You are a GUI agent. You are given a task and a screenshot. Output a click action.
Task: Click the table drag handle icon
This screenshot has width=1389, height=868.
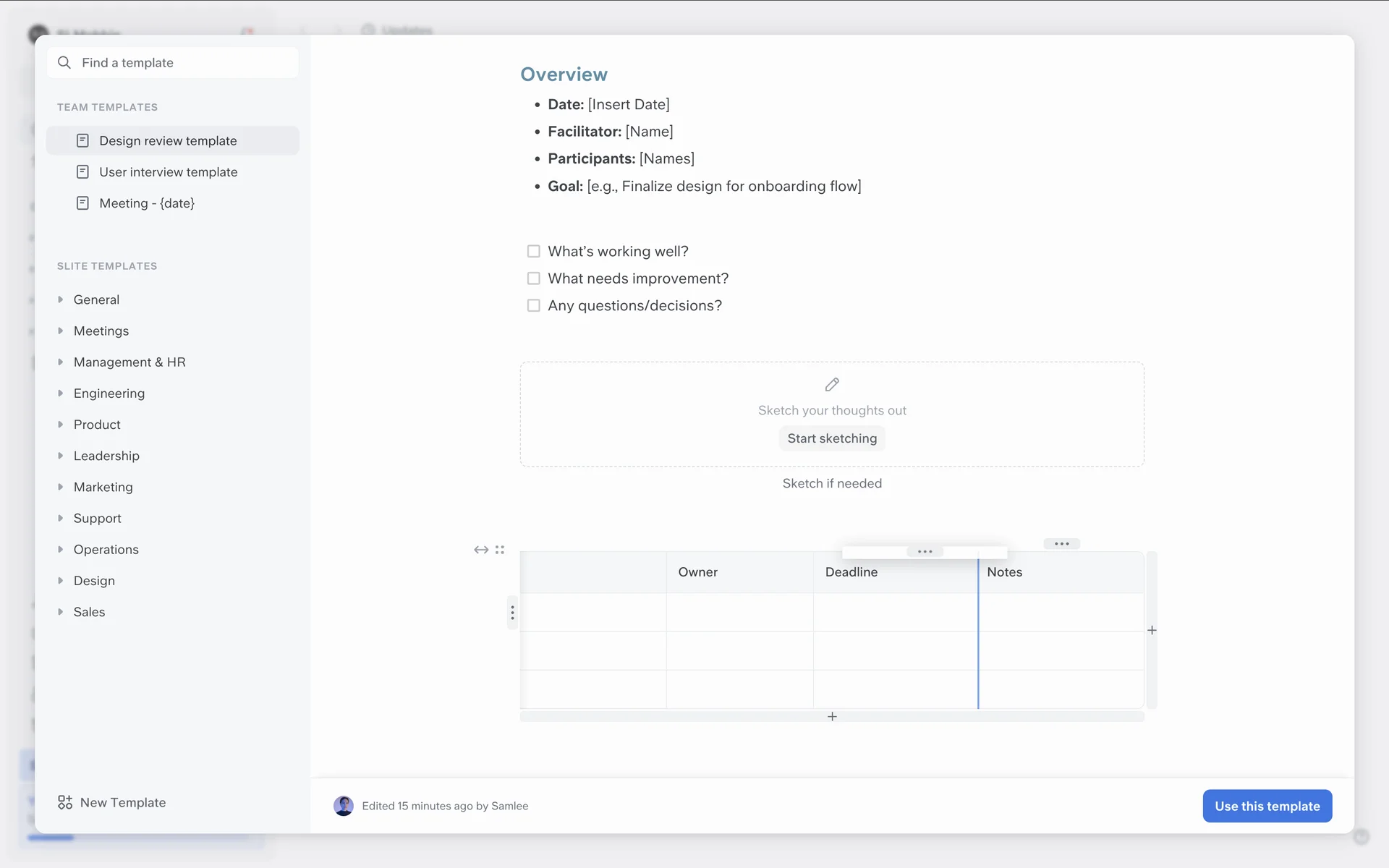pyautogui.click(x=500, y=550)
